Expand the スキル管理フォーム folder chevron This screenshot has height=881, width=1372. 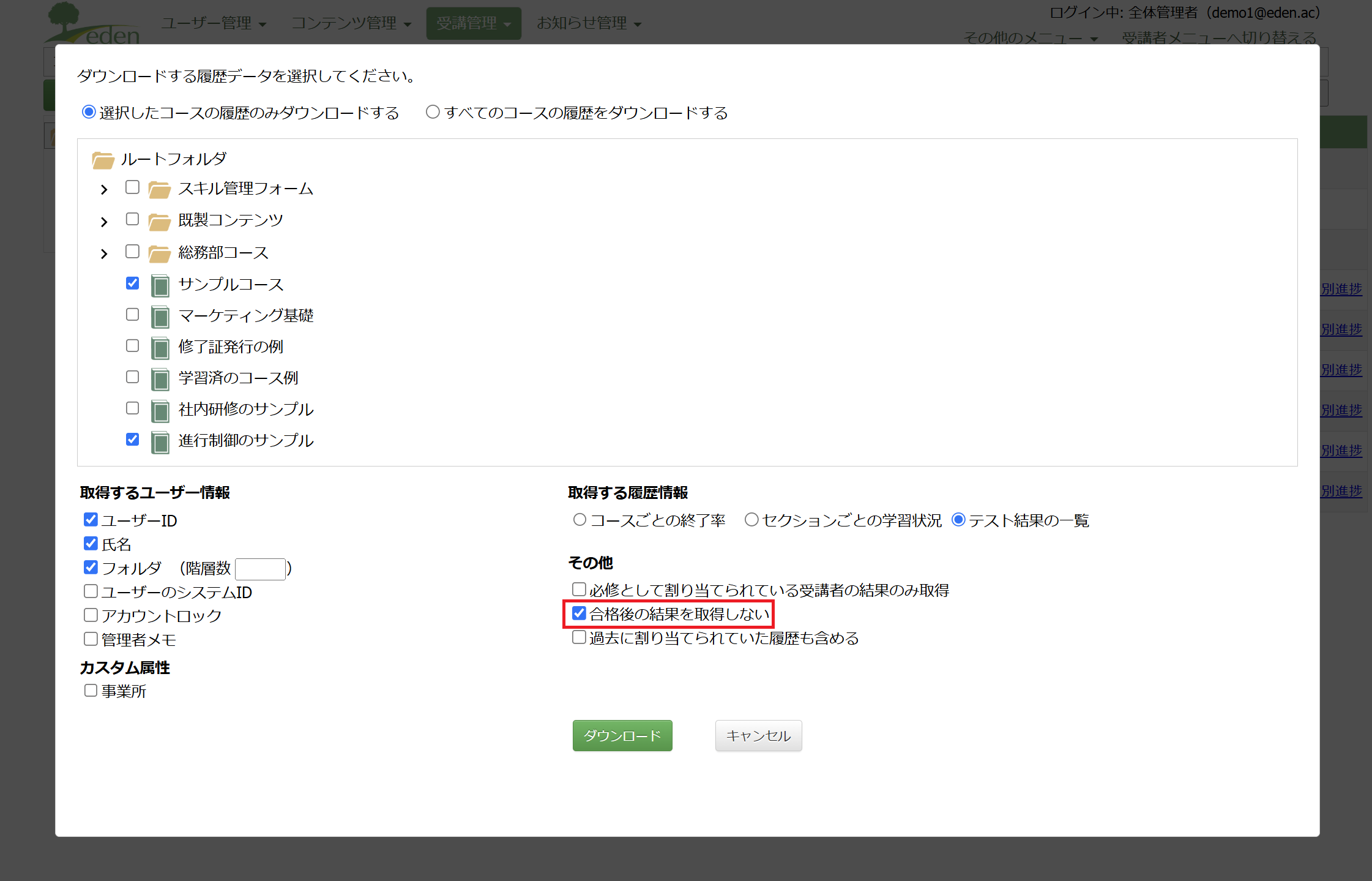tap(104, 190)
